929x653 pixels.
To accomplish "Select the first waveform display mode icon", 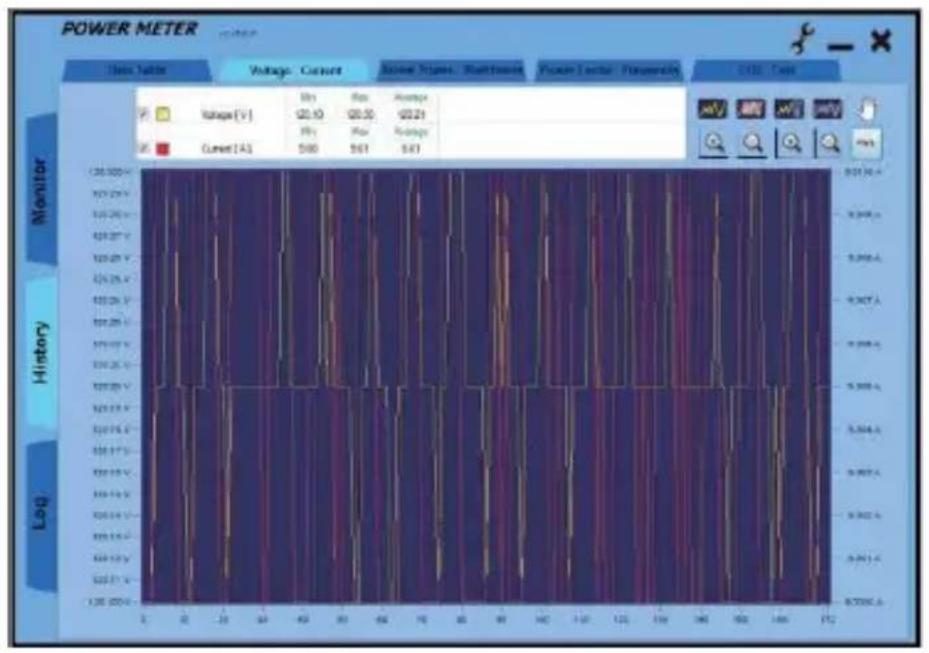I will point(713,109).
